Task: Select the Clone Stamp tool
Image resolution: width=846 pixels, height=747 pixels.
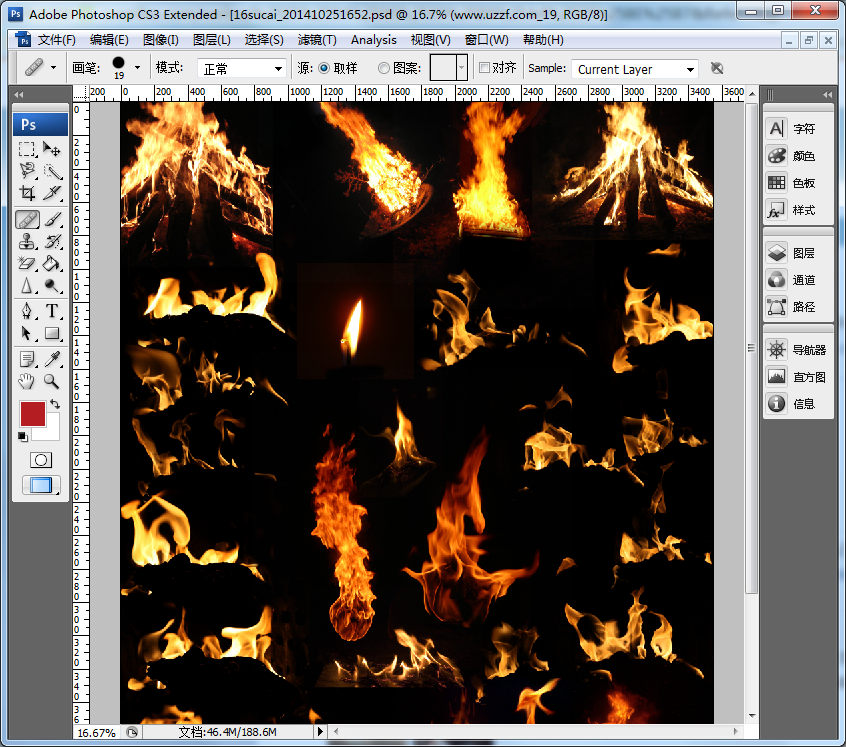Action: (x=28, y=241)
